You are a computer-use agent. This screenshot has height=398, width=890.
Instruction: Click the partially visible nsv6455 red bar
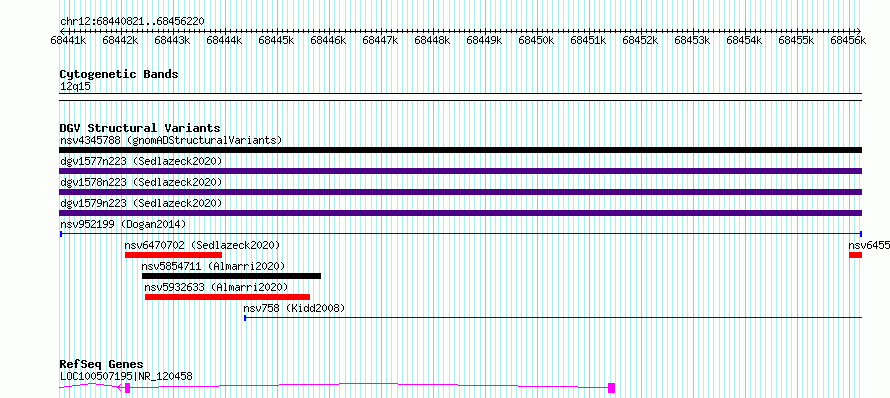855,255
